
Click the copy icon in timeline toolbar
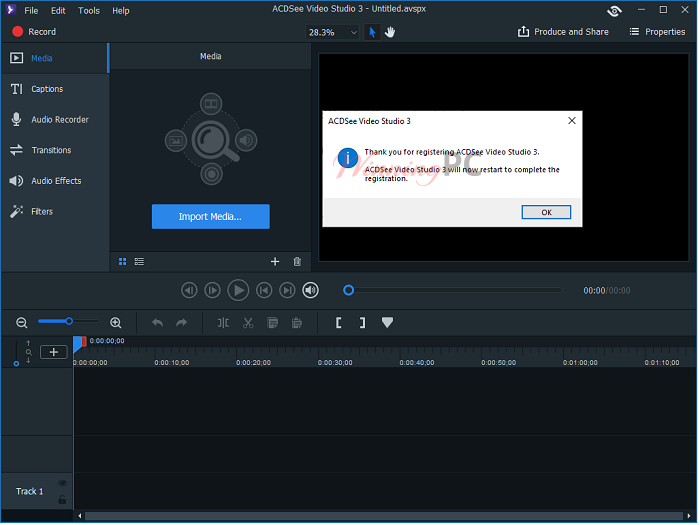tap(272, 323)
